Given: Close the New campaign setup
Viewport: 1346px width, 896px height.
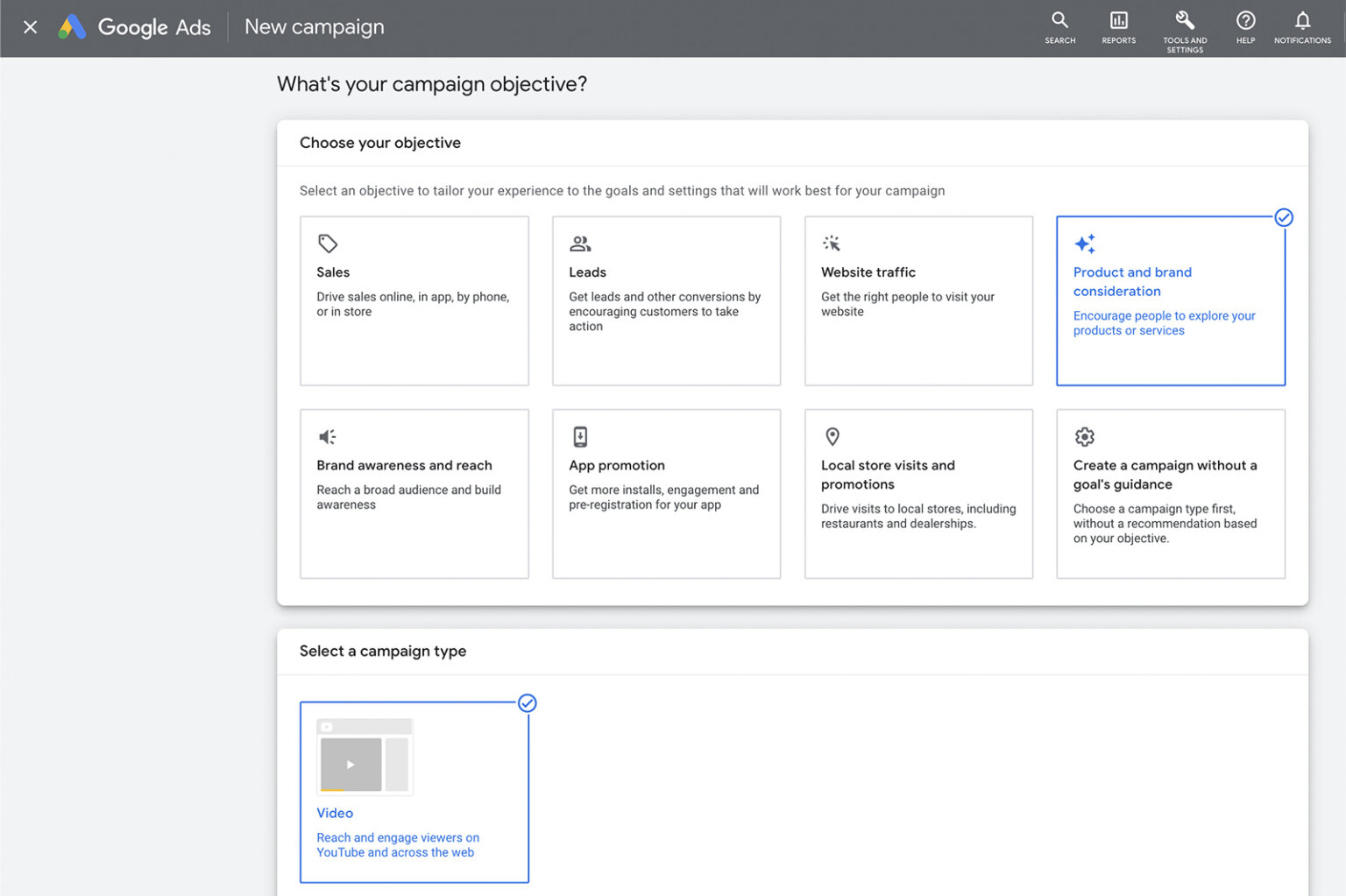Looking at the screenshot, I should tap(30, 27).
